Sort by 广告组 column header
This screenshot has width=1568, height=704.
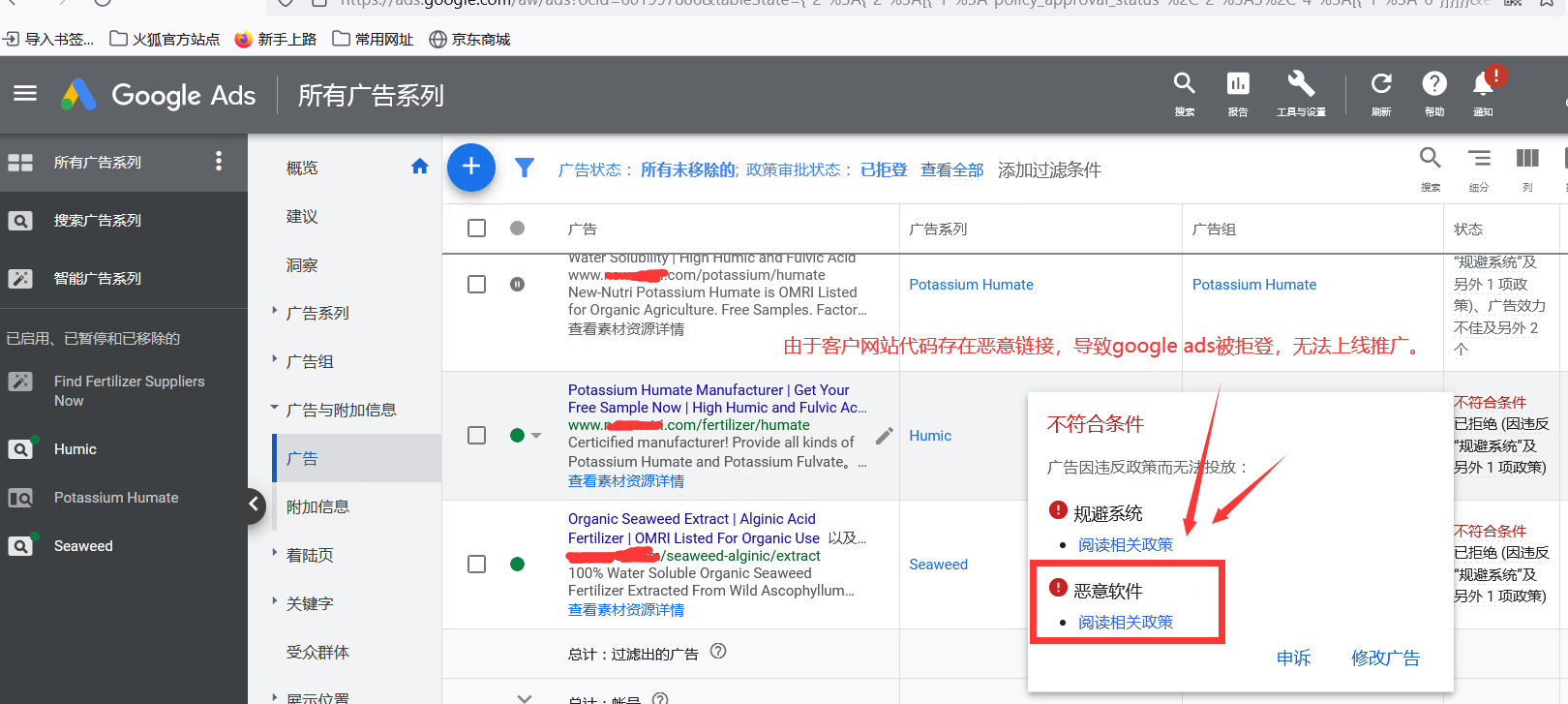coord(1214,229)
